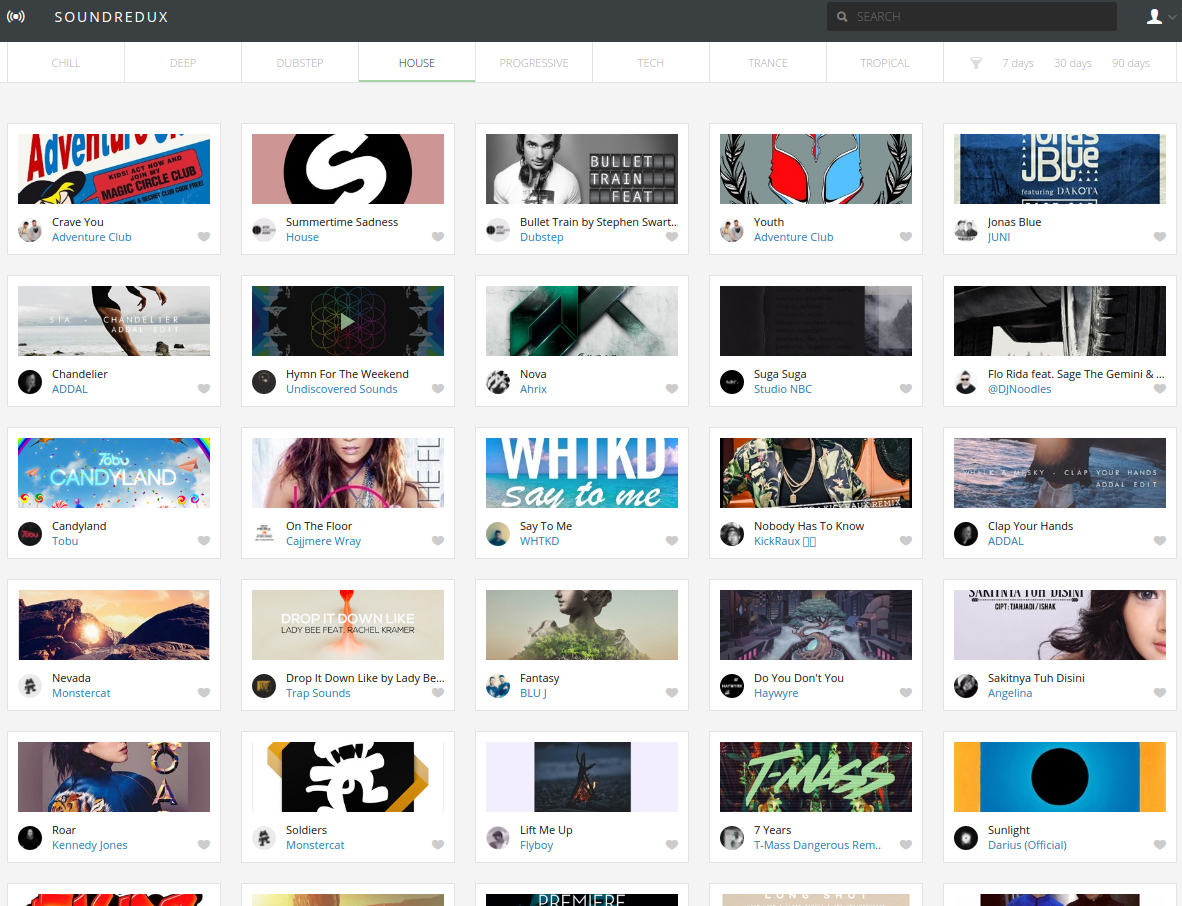Screen dimensions: 1182x906
Task: Switch to the DEEP genre tab
Action: [x=183, y=63]
